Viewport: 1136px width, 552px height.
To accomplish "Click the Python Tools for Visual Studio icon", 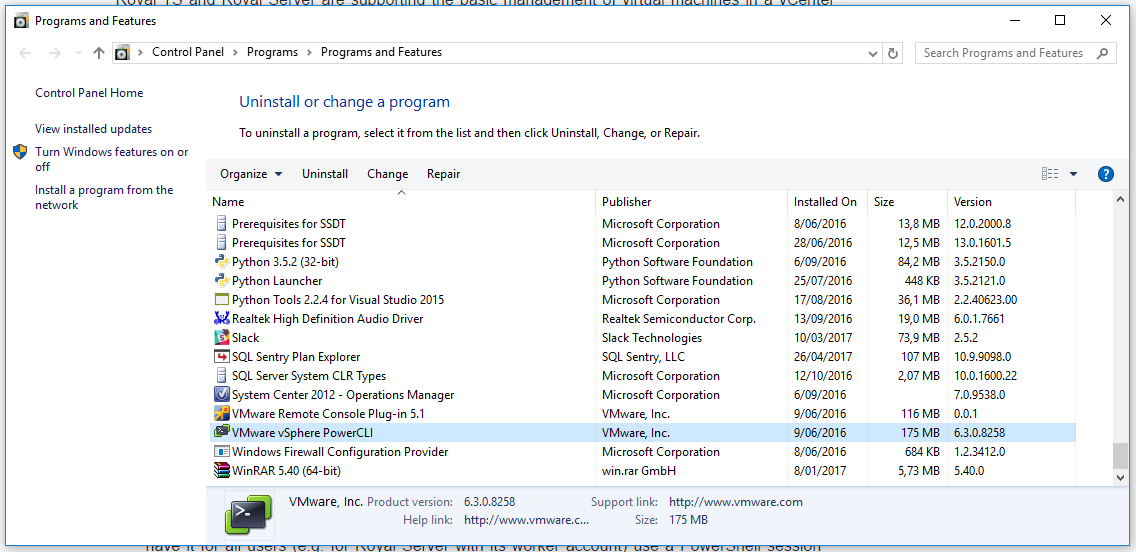I will [222, 299].
